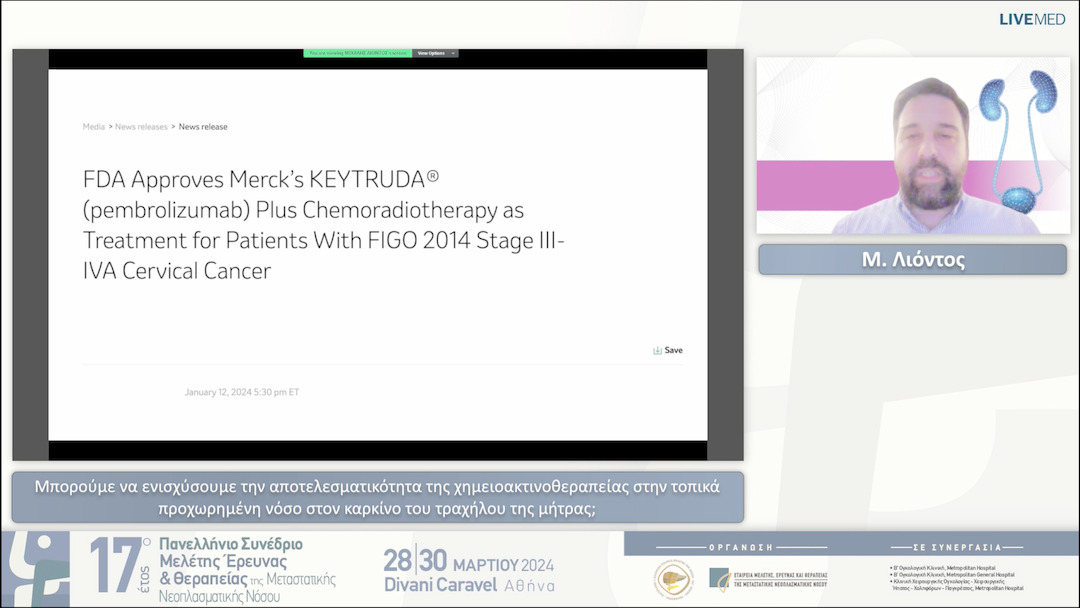Click the January 12, 2024 date stamp

click(x=242, y=392)
